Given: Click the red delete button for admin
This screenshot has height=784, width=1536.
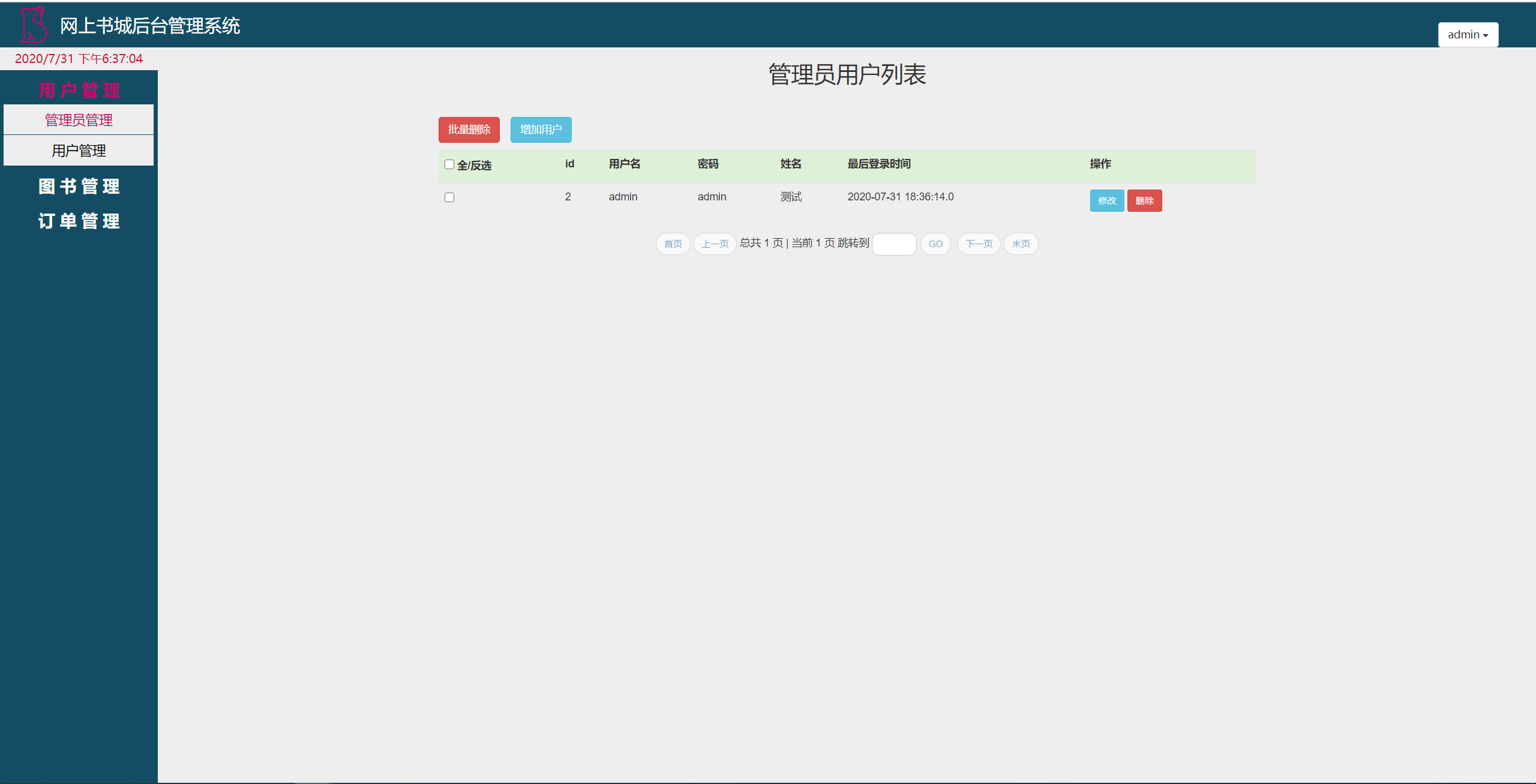Looking at the screenshot, I should (x=1144, y=201).
